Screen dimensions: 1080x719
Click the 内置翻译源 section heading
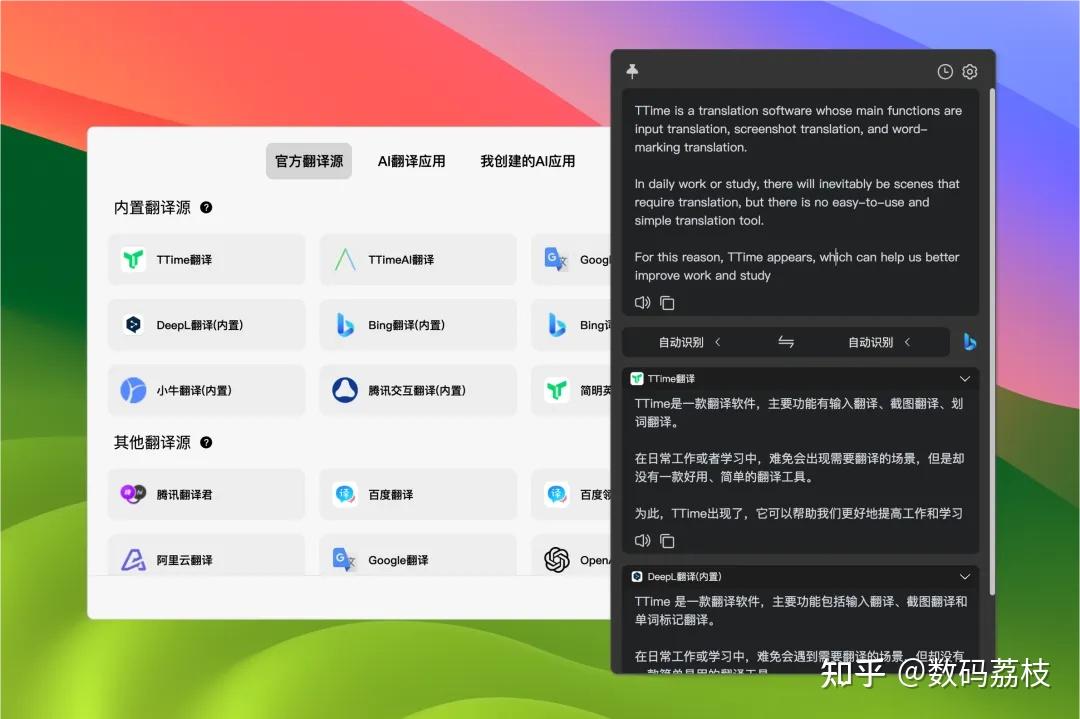click(152, 207)
